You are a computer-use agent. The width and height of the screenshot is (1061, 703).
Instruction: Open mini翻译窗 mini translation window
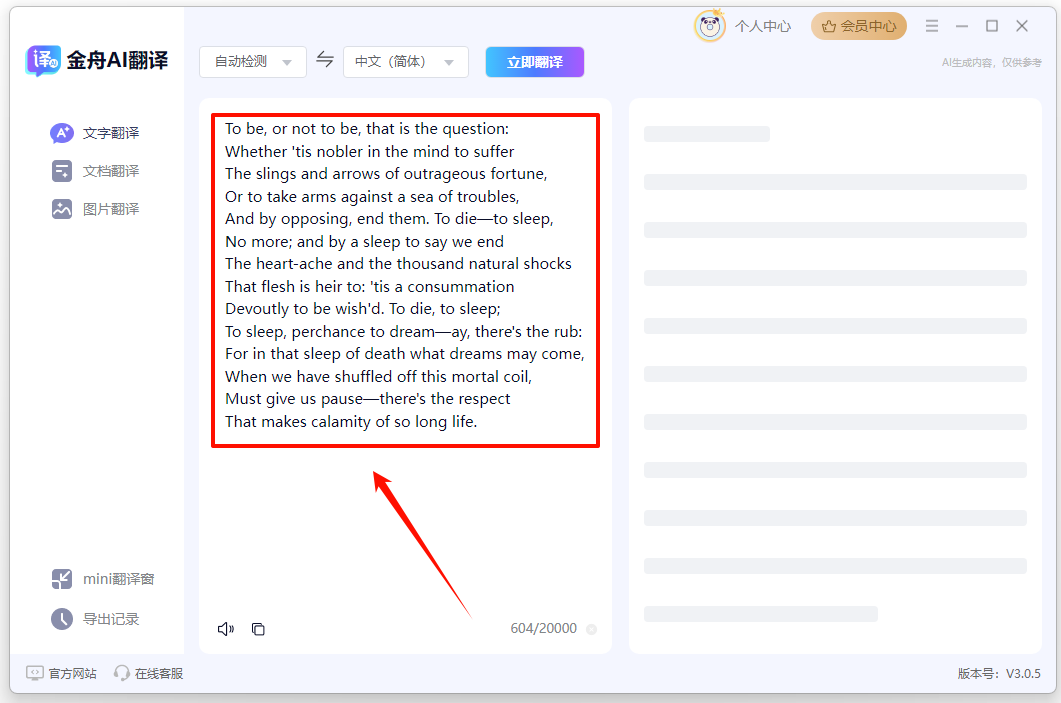(103, 579)
